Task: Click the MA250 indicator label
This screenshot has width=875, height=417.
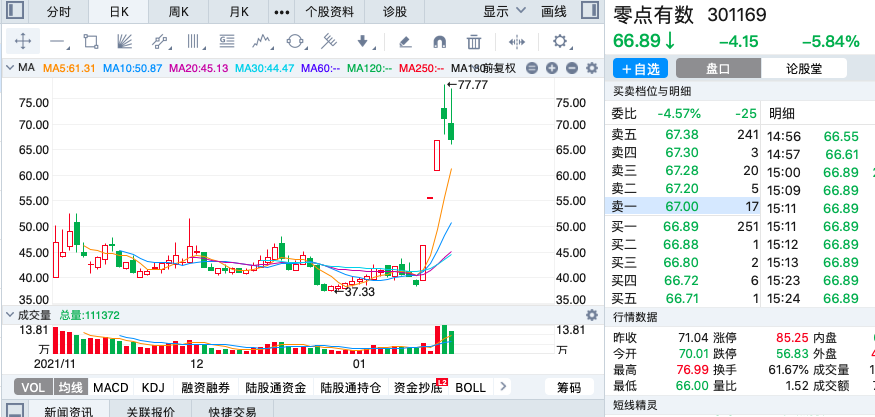Action: coord(421,69)
